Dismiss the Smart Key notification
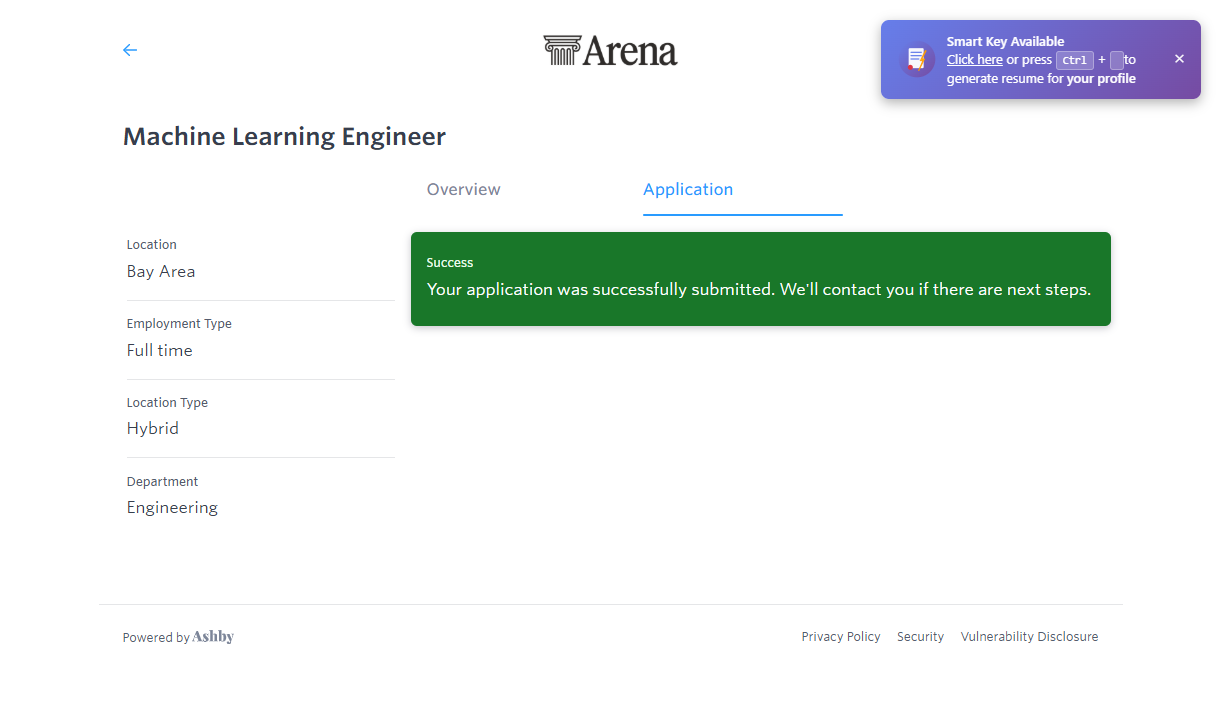Image resolution: width=1221 pixels, height=721 pixels. pyautogui.click(x=1179, y=59)
